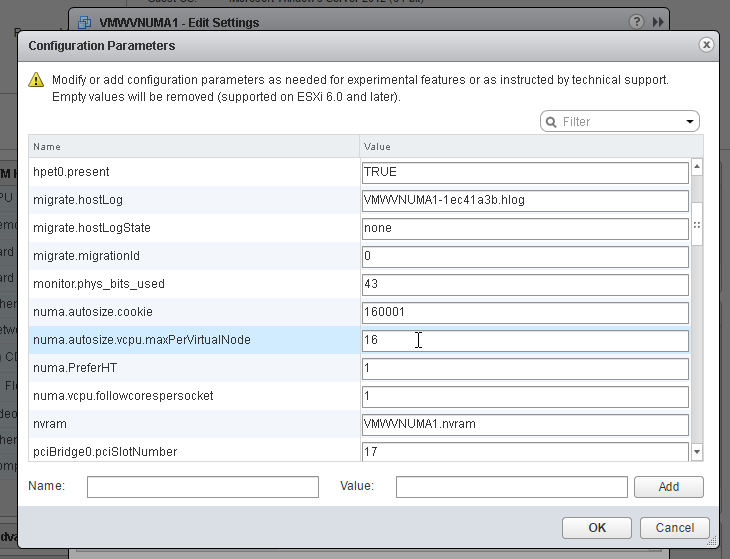Open help via question mark icon
This screenshot has width=730, height=559.
click(637, 22)
